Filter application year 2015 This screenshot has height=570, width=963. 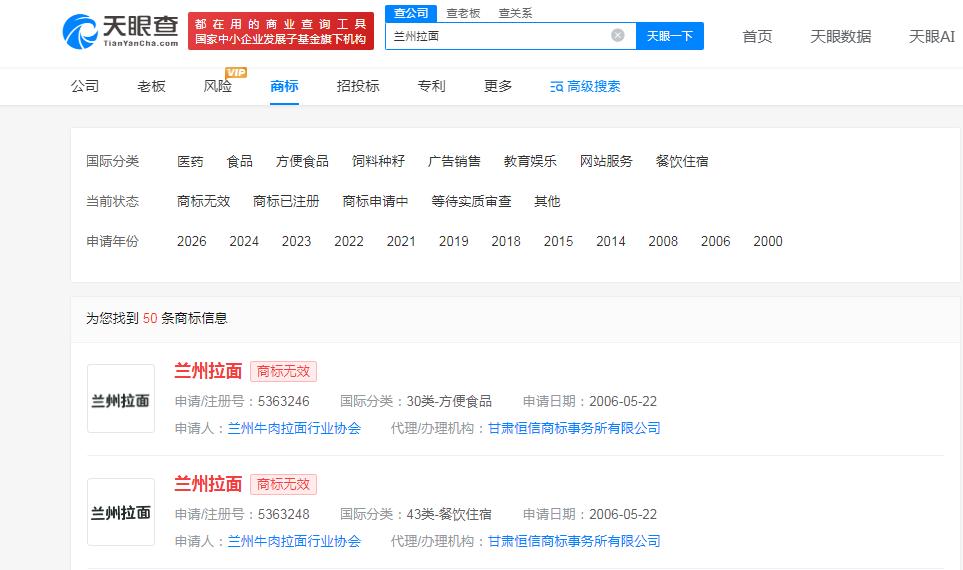coord(558,241)
